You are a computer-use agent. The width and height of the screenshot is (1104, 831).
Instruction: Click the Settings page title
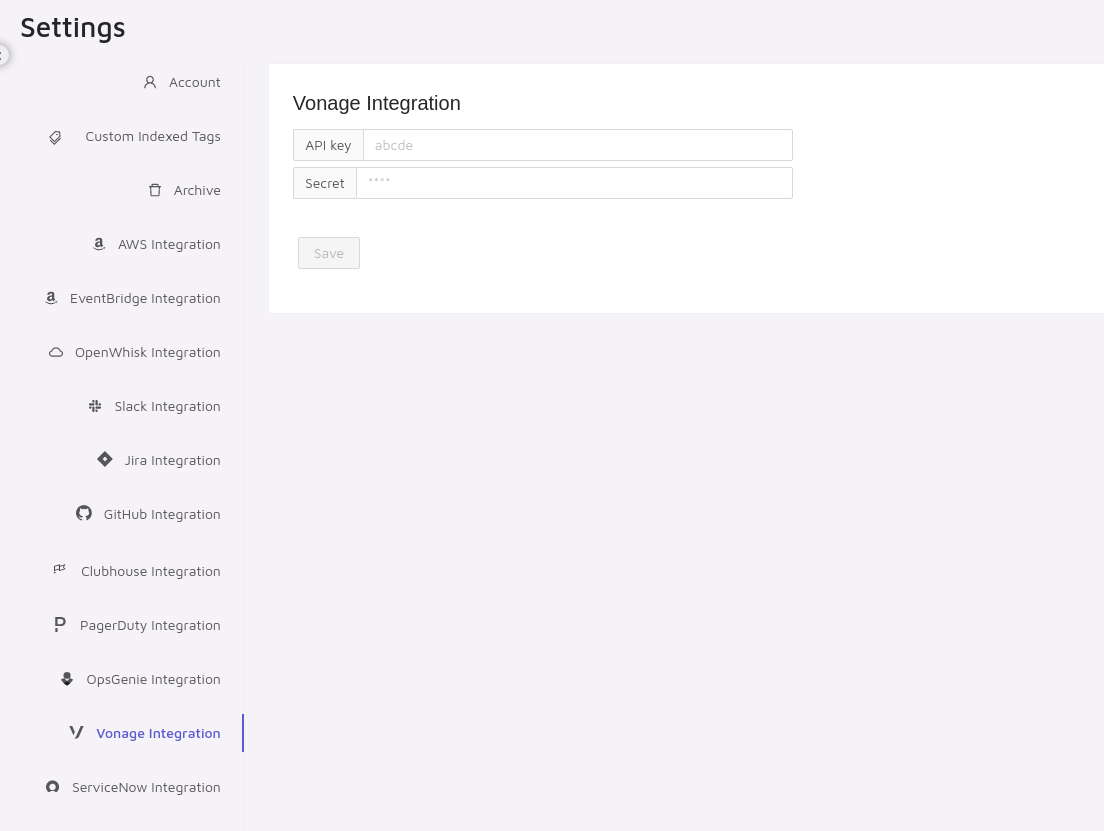point(73,27)
